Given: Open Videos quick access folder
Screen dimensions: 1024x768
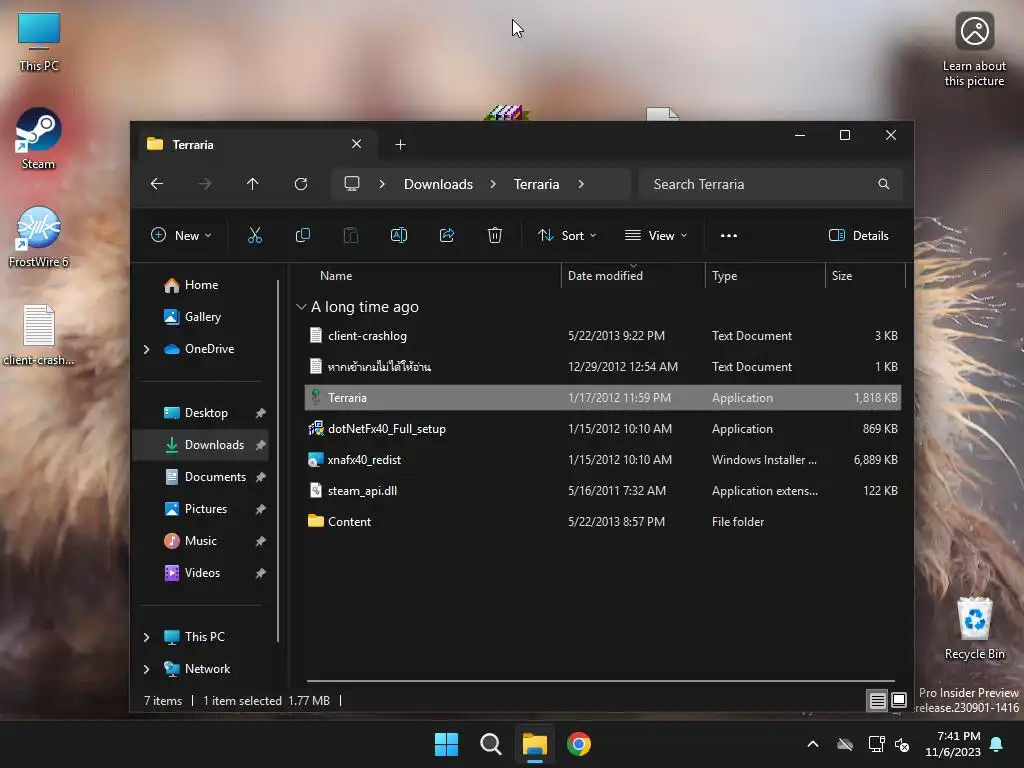Looking at the screenshot, I should pyautogui.click(x=202, y=573).
